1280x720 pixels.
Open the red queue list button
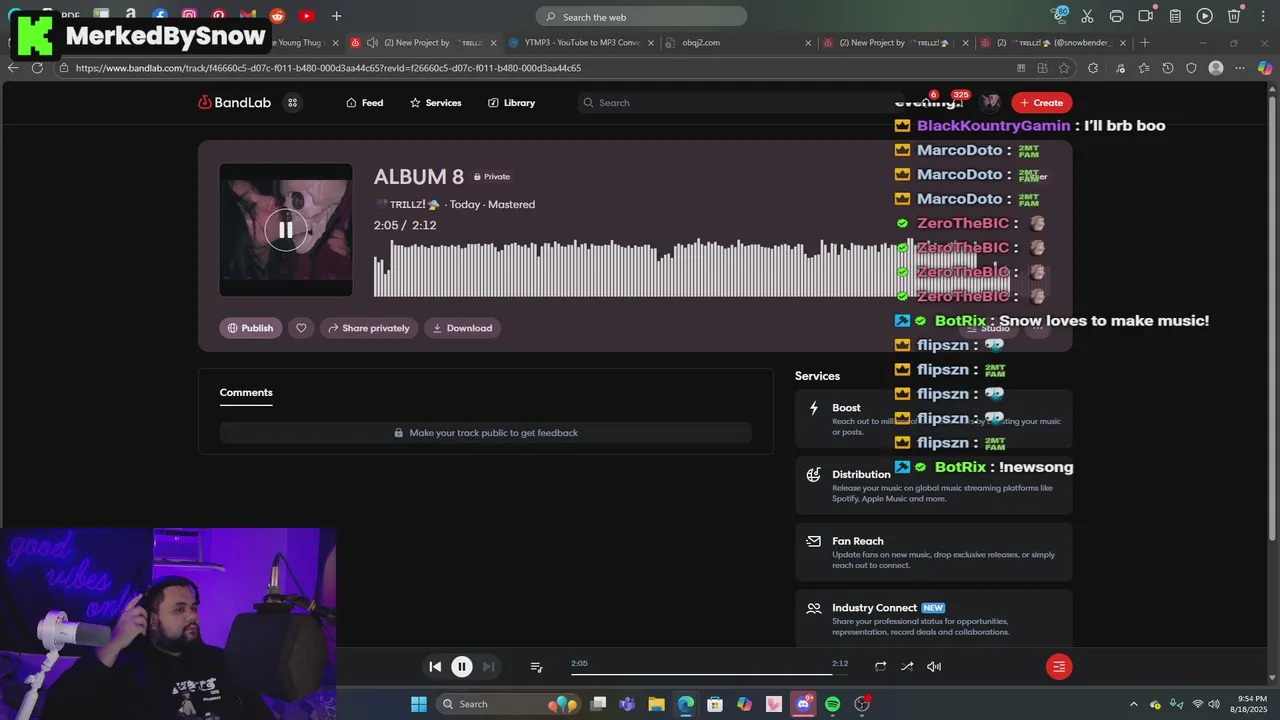[x=1059, y=667]
